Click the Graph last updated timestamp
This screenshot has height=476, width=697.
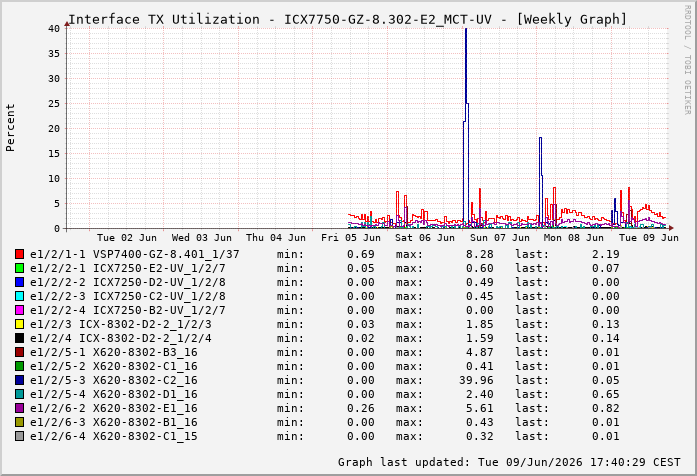(509, 462)
